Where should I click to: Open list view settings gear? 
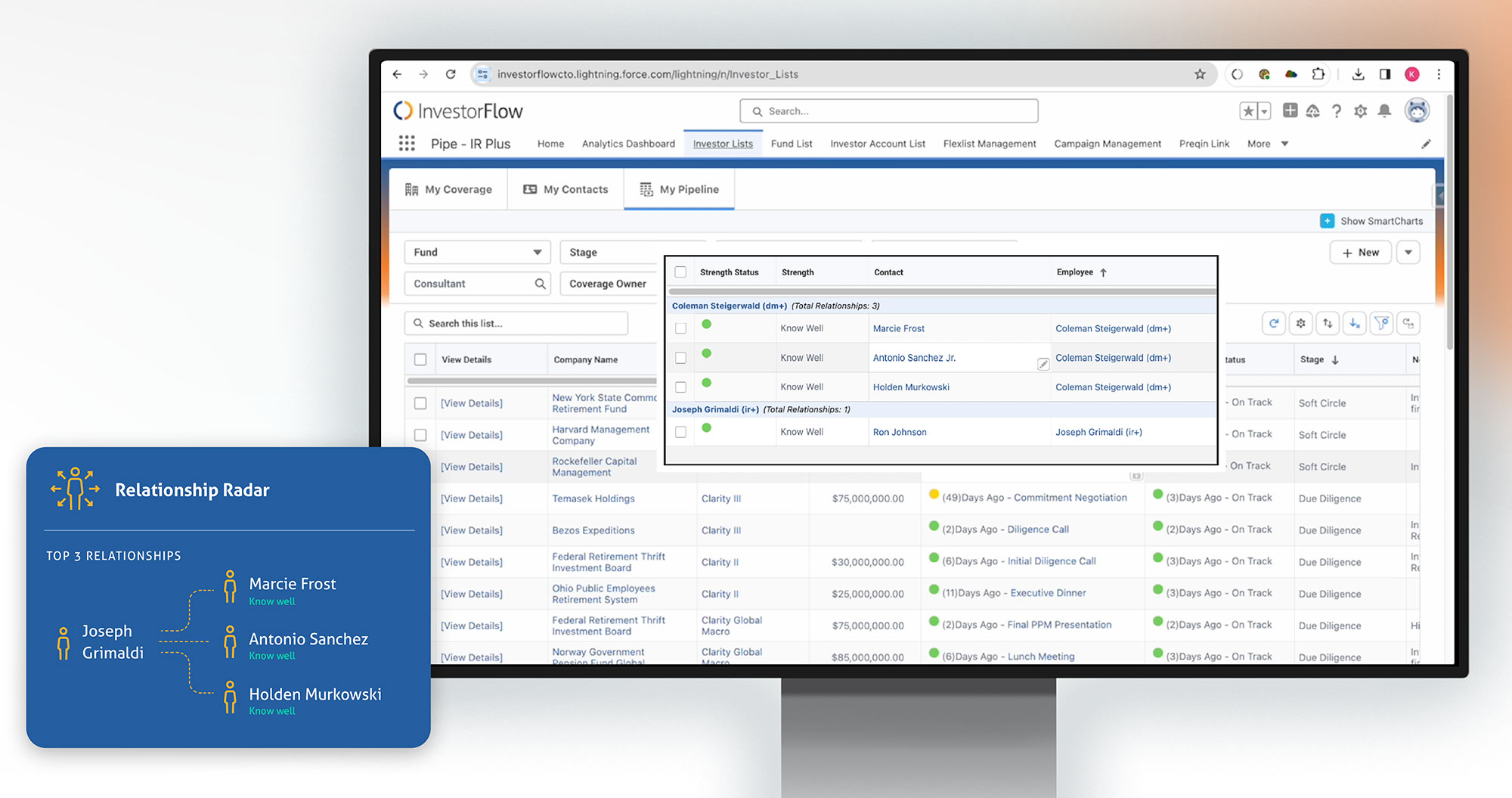pos(1301,323)
